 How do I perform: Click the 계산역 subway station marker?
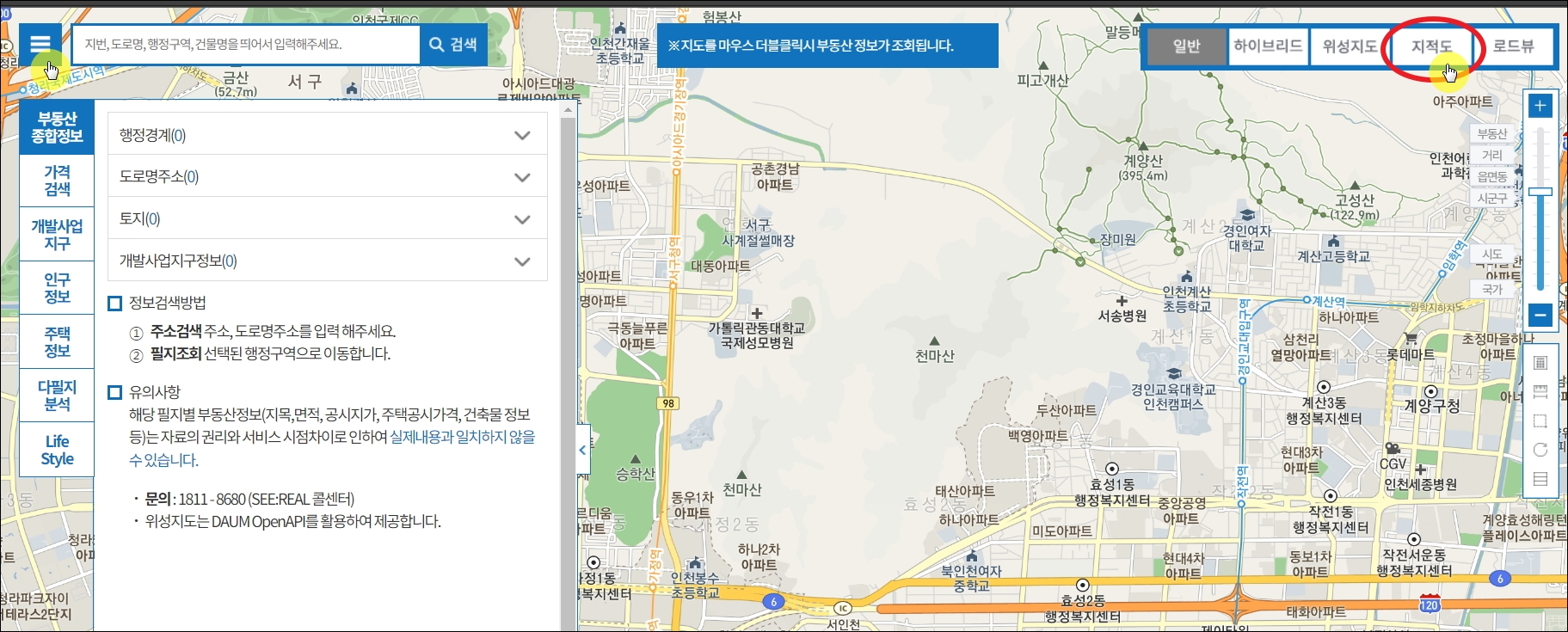point(1307,300)
